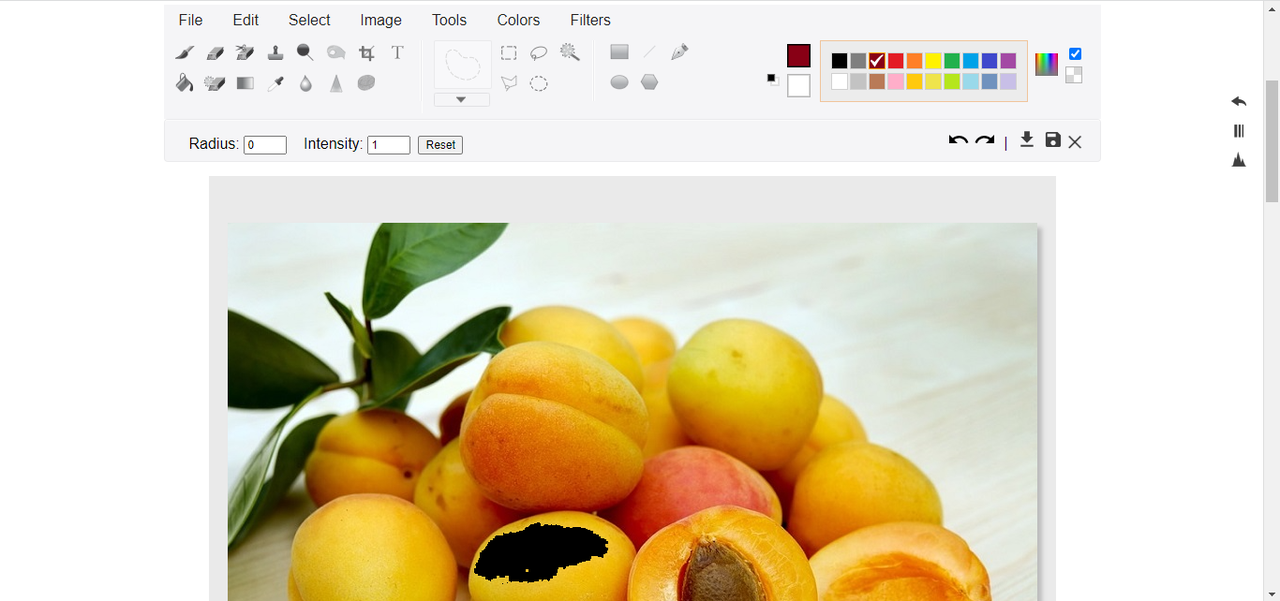Select the hexagon polygon shape tool
This screenshot has height=601, width=1280.
(x=649, y=82)
